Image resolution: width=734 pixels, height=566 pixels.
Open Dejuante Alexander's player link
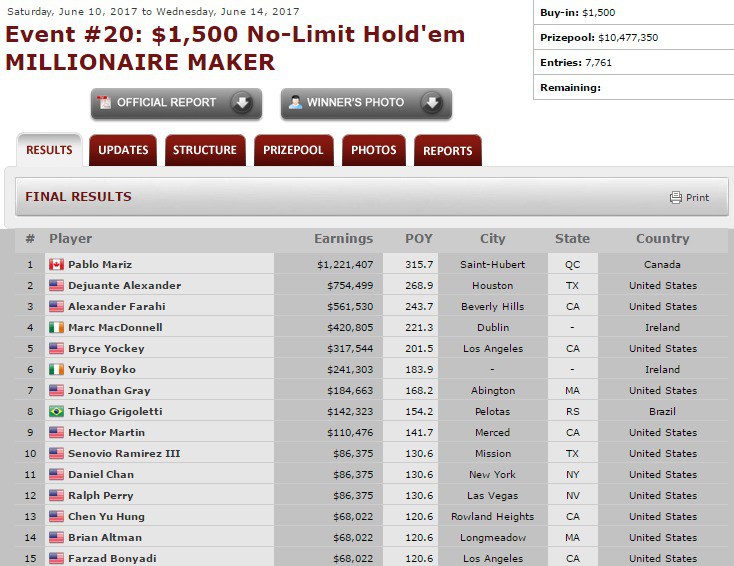[x=124, y=286]
